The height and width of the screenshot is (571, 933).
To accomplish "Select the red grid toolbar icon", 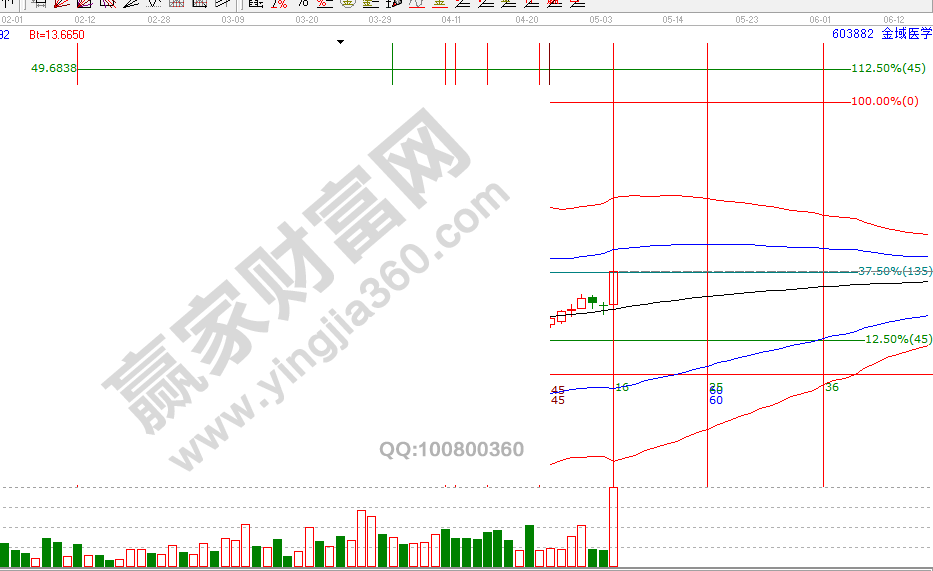I will (x=176, y=3).
